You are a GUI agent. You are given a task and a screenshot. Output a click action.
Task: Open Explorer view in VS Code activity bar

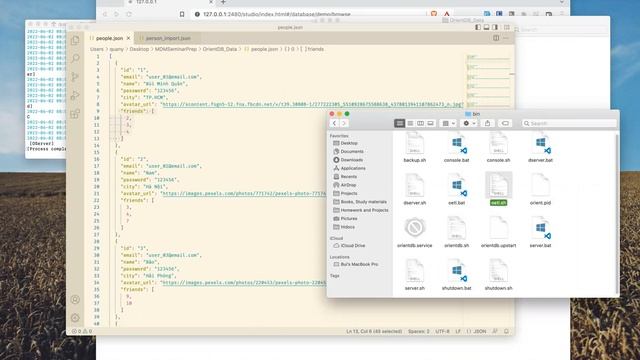coord(75,40)
